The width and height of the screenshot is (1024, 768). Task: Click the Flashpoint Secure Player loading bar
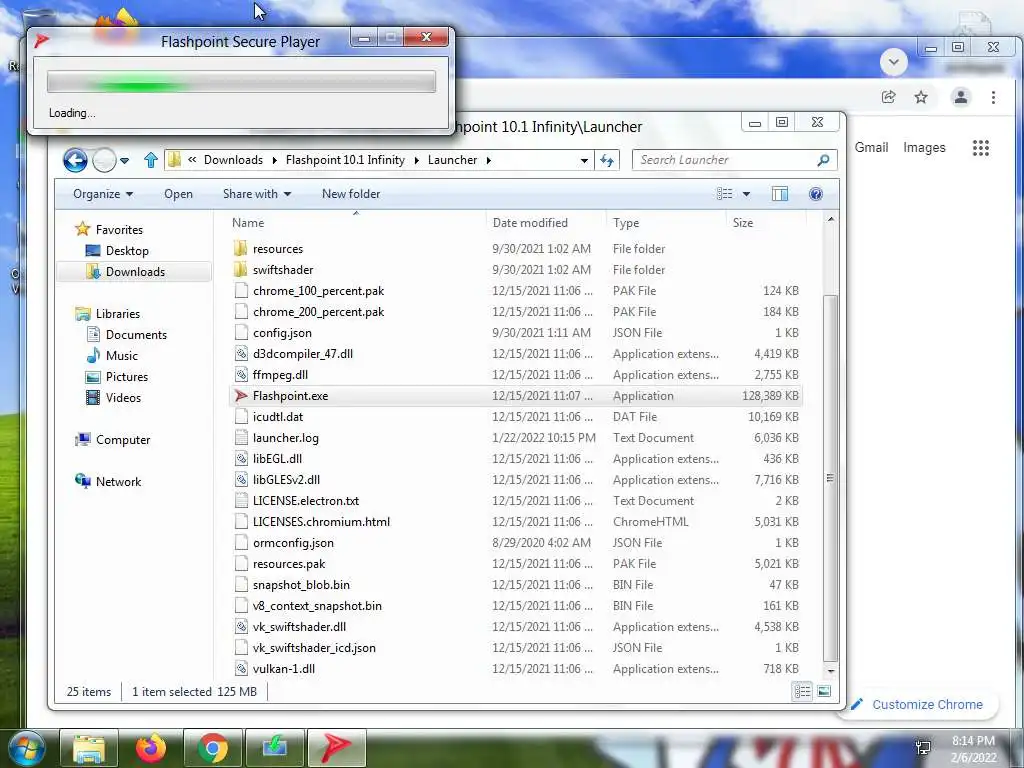point(241,82)
